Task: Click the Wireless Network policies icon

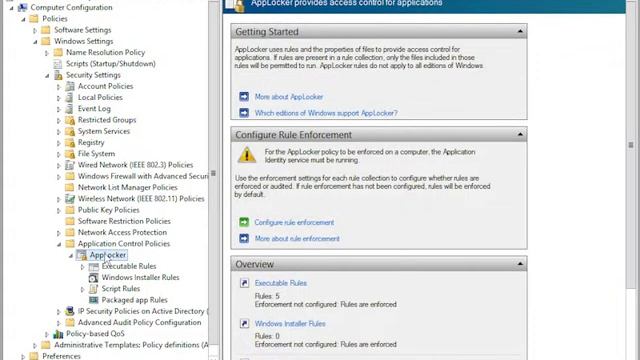Action: coord(70,199)
